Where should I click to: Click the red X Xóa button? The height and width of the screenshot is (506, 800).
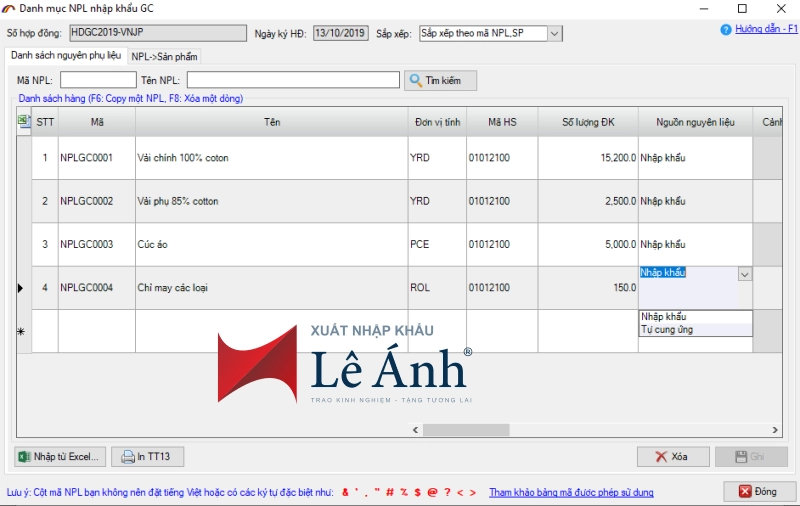pyautogui.click(x=672, y=457)
